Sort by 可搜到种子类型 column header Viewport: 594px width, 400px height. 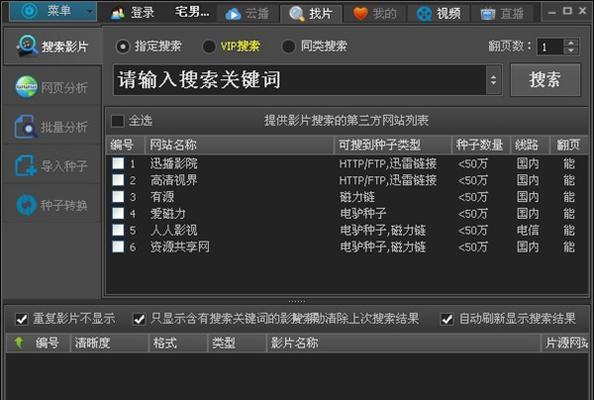click(x=392, y=145)
